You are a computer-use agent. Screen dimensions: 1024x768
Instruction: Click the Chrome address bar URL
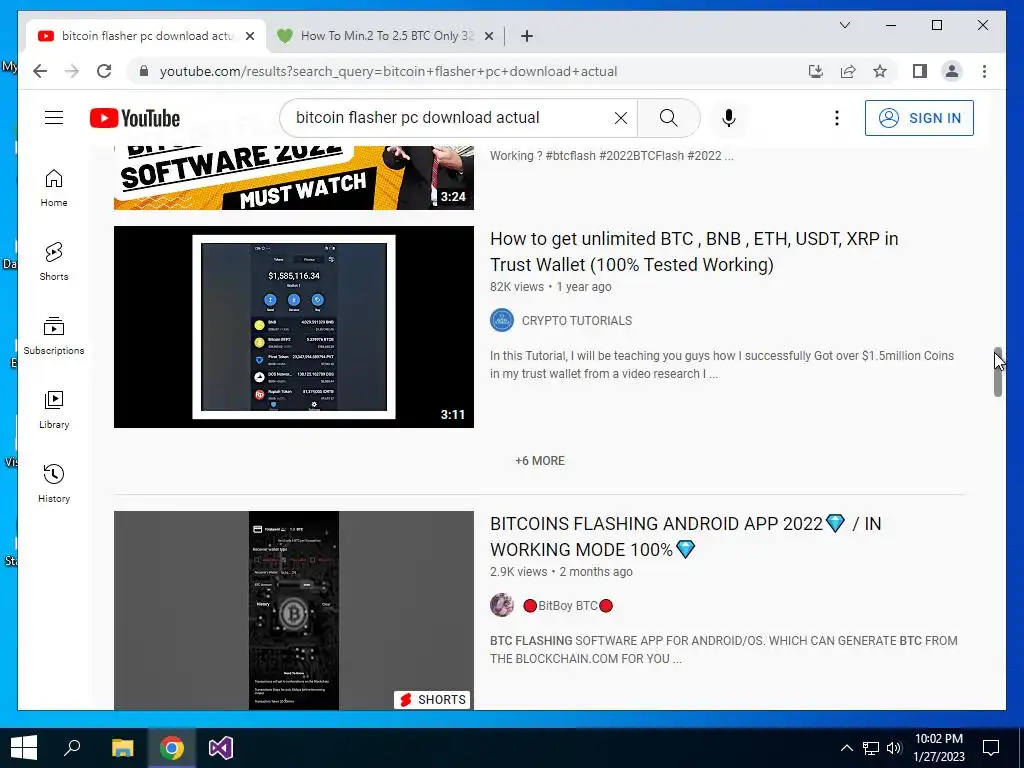pyautogui.click(x=389, y=71)
